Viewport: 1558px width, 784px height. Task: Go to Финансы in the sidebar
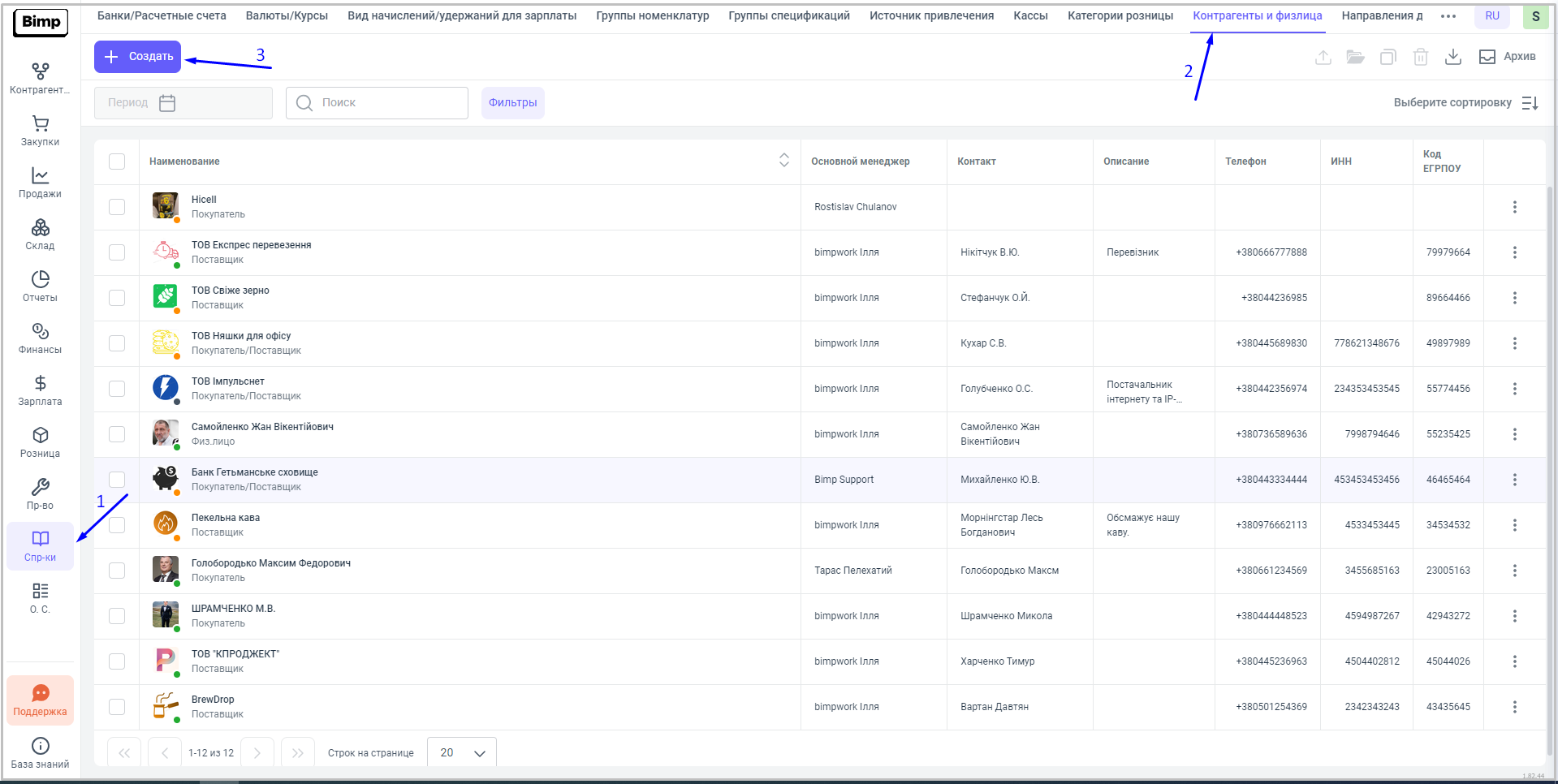[40, 338]
